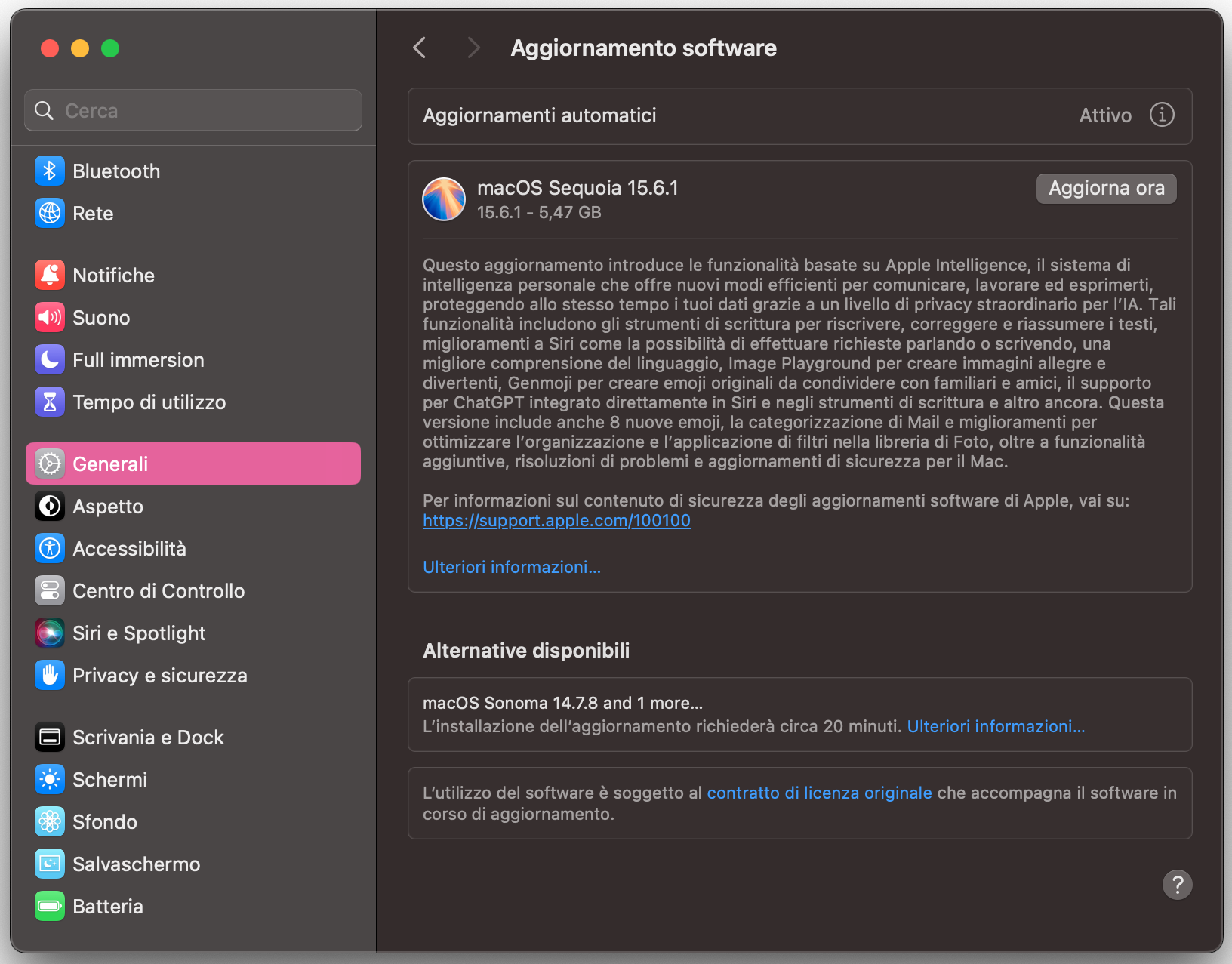Open Privacy e sicurezza settings
The width and height of the screenshot is (1232, 964).
[48, 675]
